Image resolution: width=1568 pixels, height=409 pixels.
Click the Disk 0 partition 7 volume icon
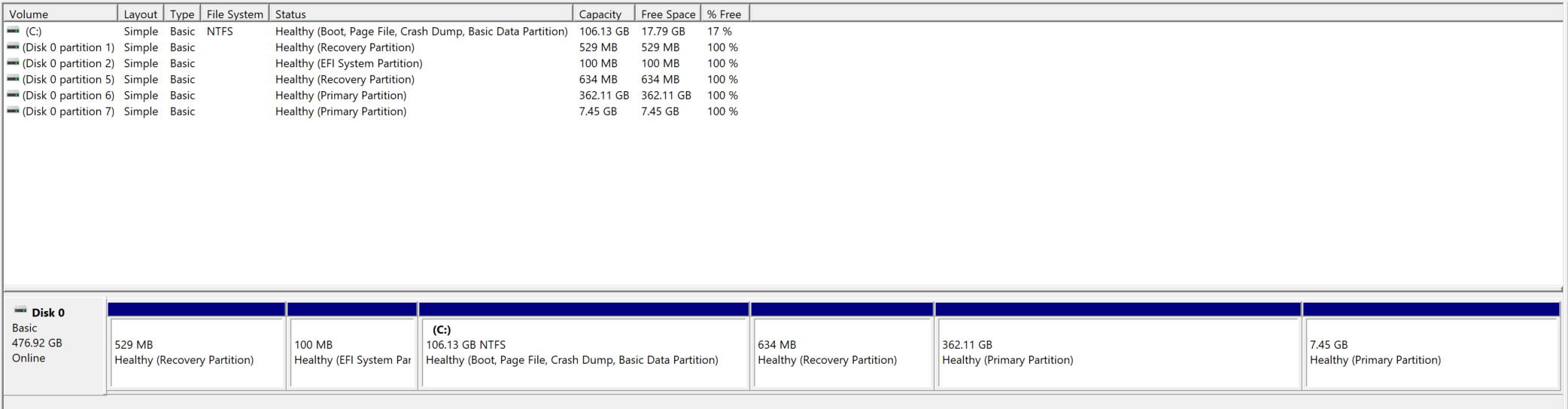(14, 111)
